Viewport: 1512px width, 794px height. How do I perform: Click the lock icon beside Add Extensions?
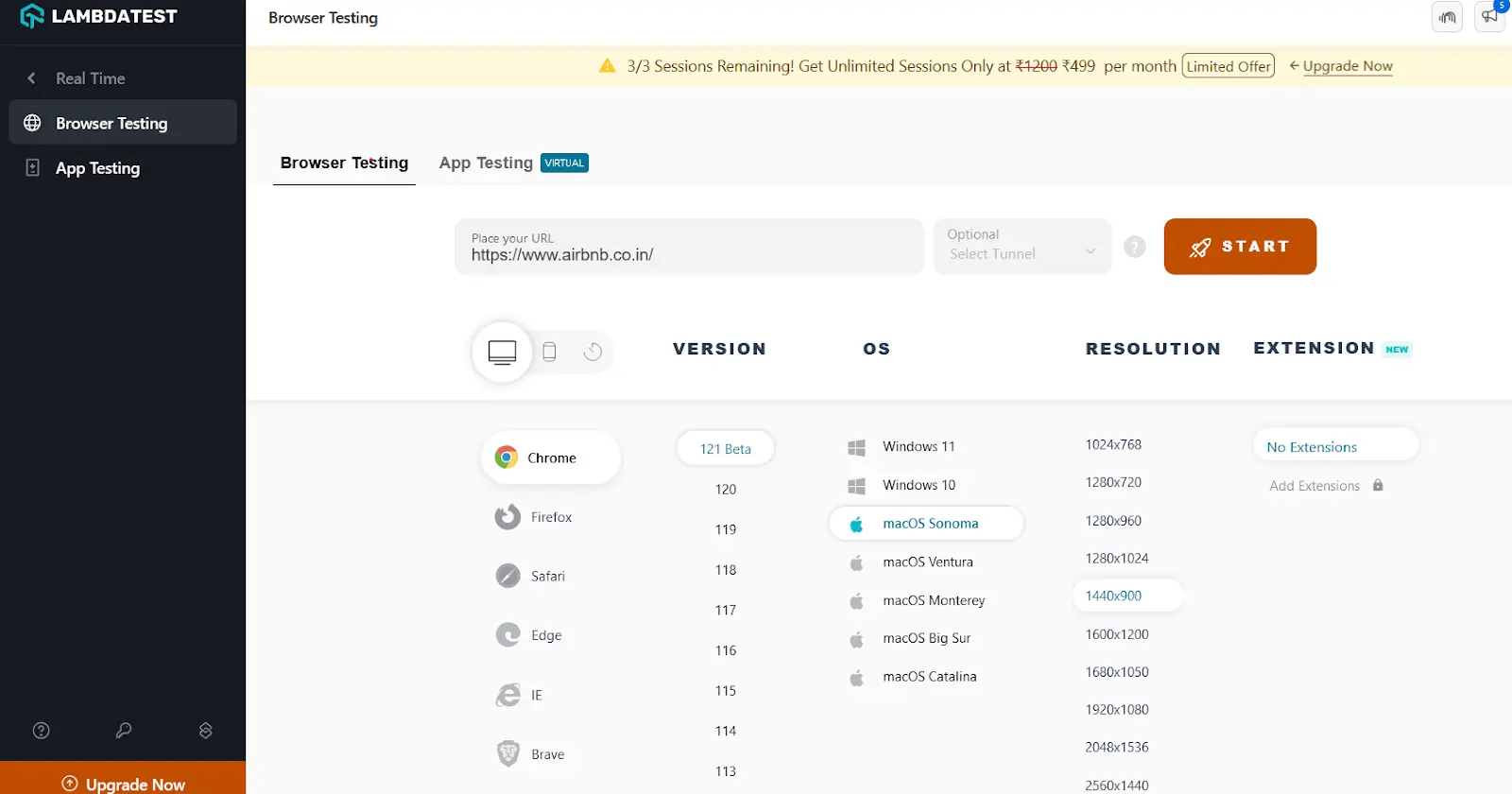[1378, 485]
